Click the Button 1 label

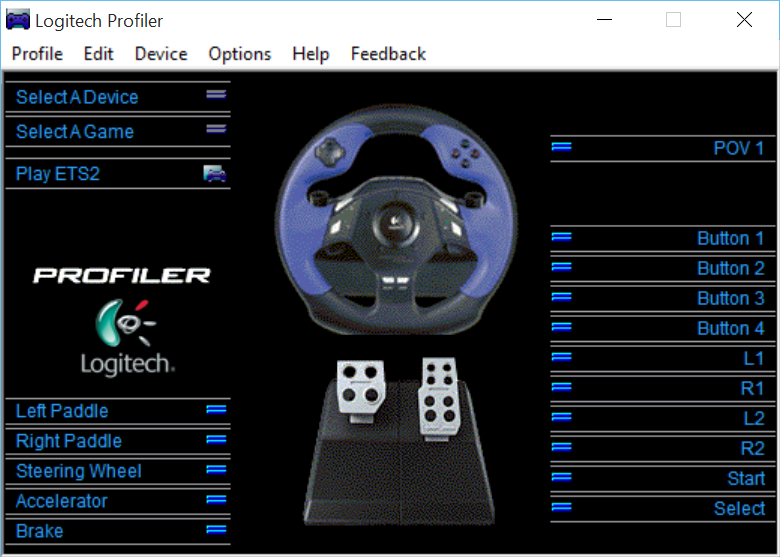pos(731,238)
